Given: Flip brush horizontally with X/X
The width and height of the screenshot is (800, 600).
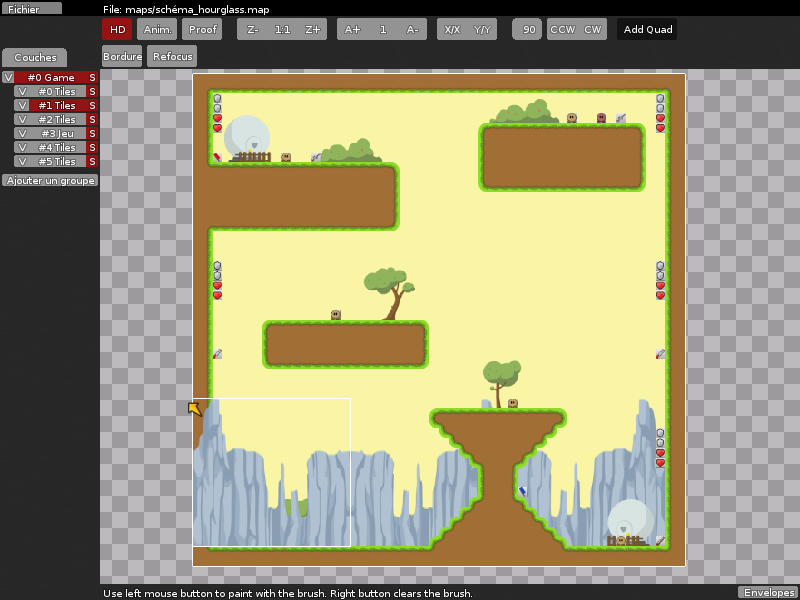Looking at the screenshot, I should click(x=452, y=30).
